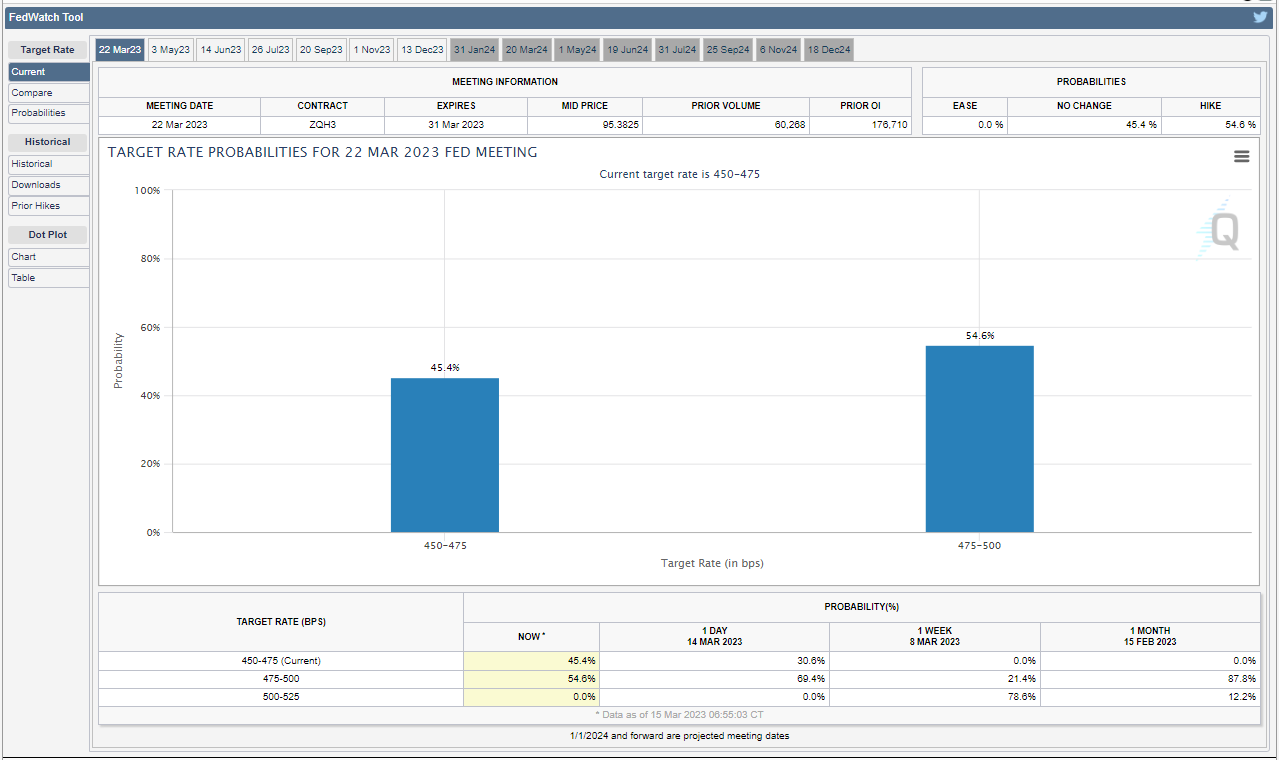Viewport: 1279px width, 760px height.
Task: Select the 3 May23 meeting tab
Action: [171, 50]
